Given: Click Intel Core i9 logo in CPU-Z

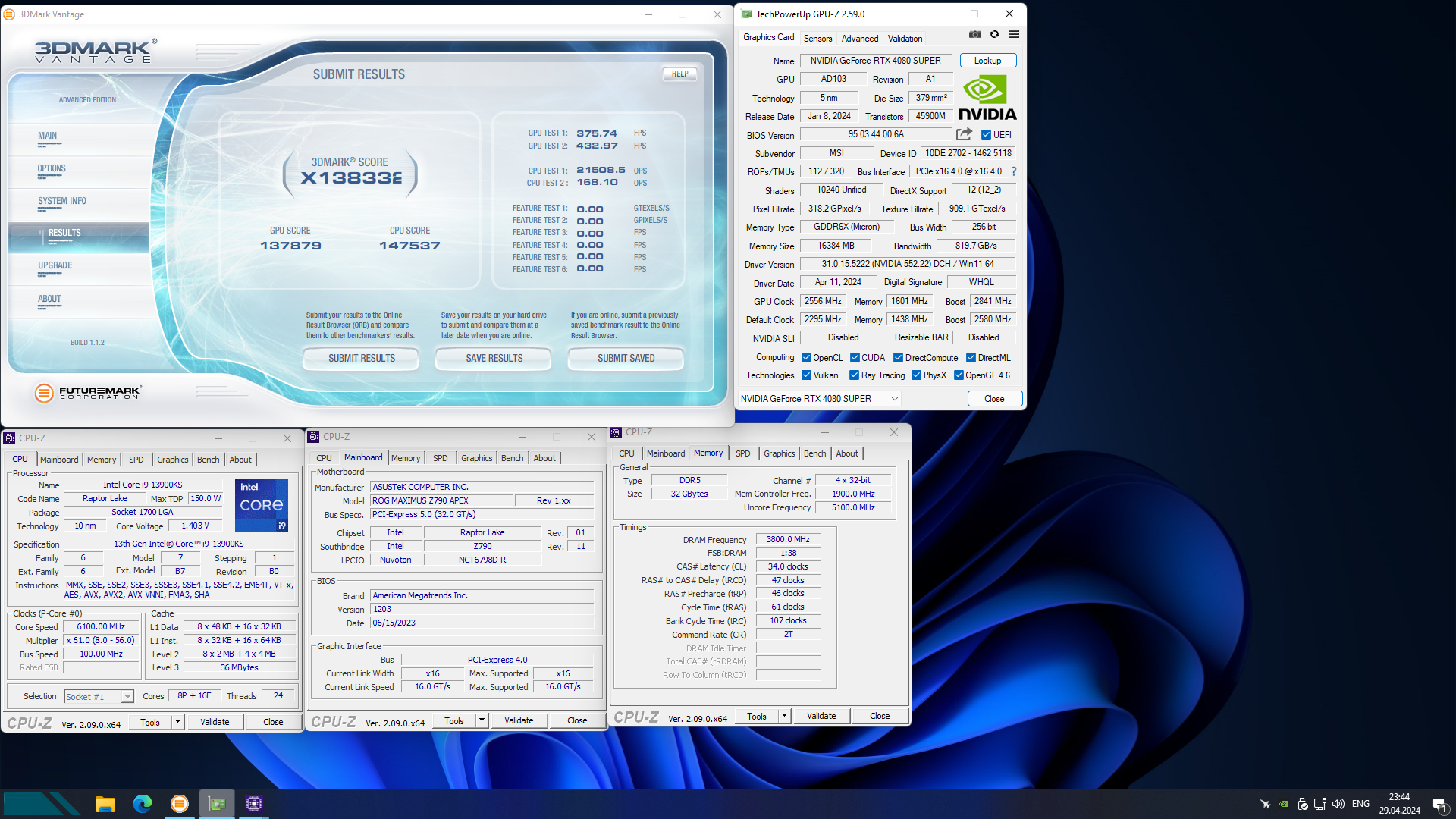Looking at the screenshot, I should 262,504.
